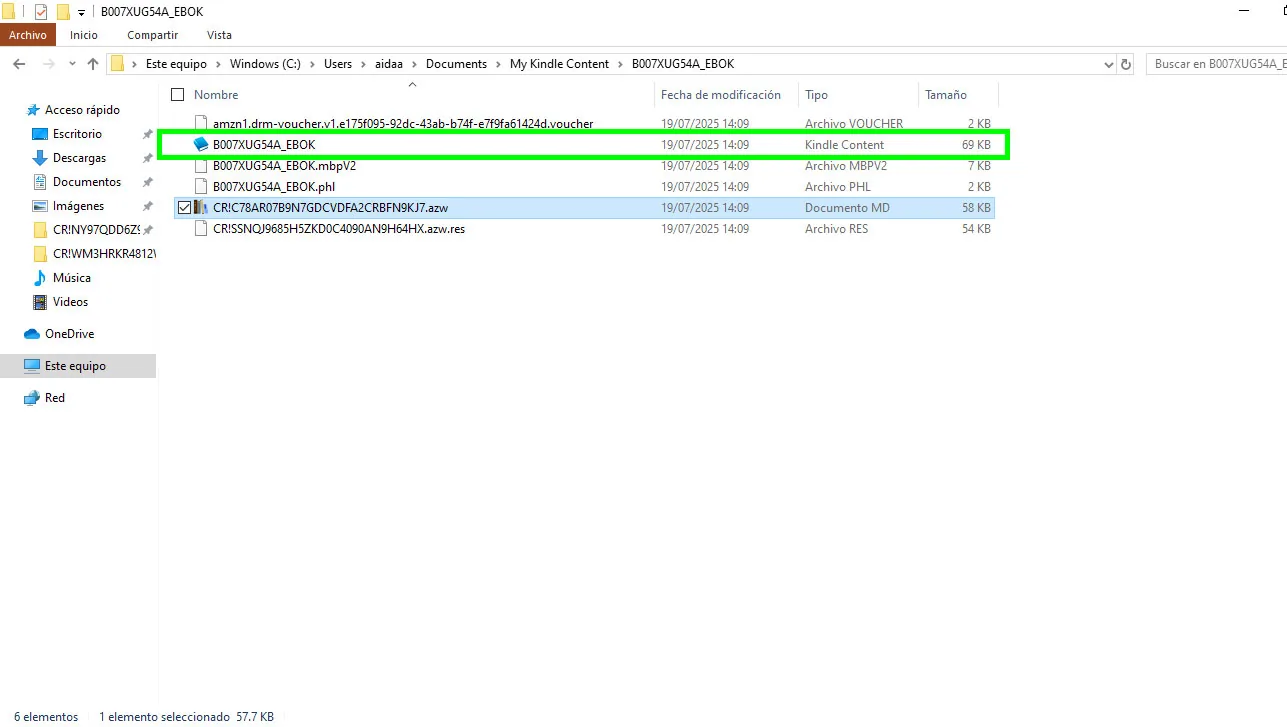Image resolution: width=1287 pixels, height=727 pixels.
Task: Toggle the select-all checkbox beside Nombre
Action: coord(178,95)
